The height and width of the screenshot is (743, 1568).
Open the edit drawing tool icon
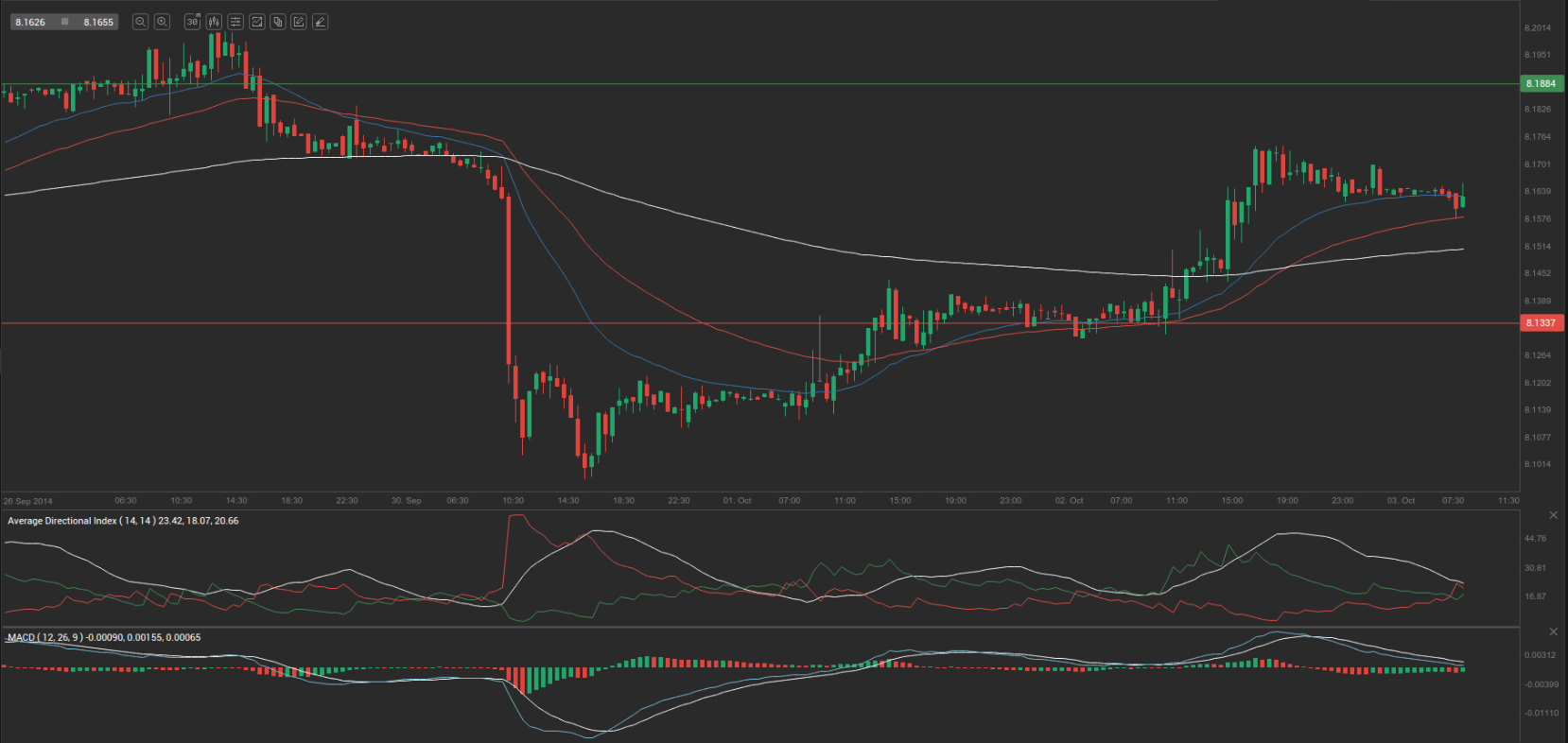click(299, 22)
